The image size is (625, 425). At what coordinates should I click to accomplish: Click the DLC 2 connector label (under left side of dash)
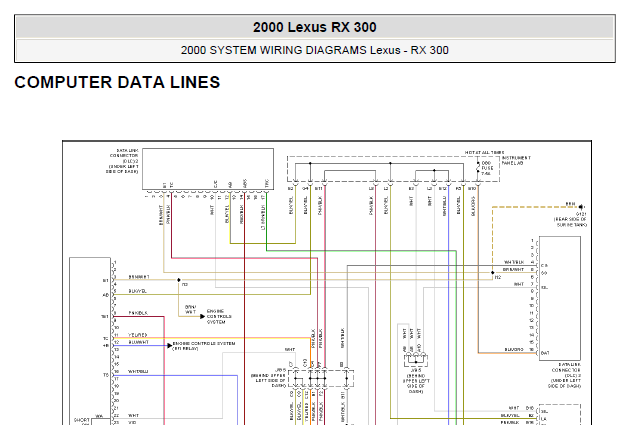coord(123,161)
